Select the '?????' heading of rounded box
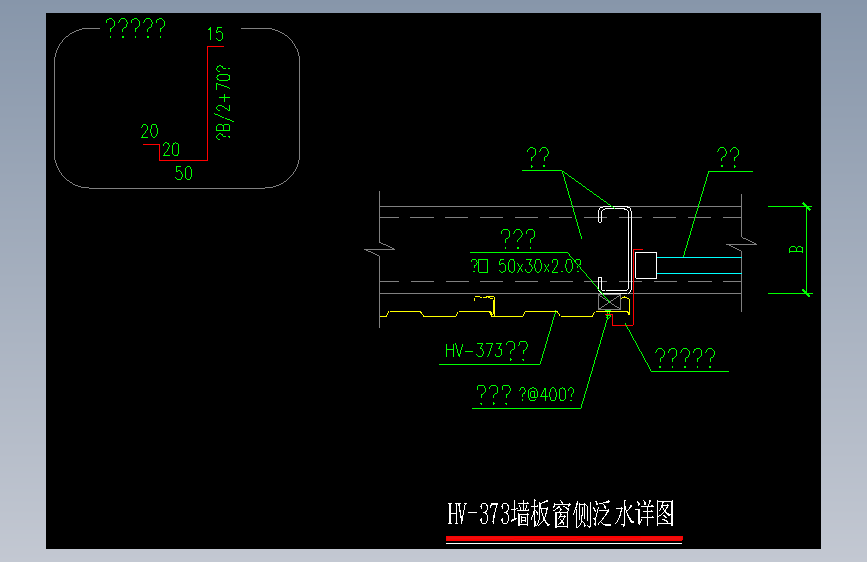The width and height of the screenshot is (867, 562). point(135,28)
